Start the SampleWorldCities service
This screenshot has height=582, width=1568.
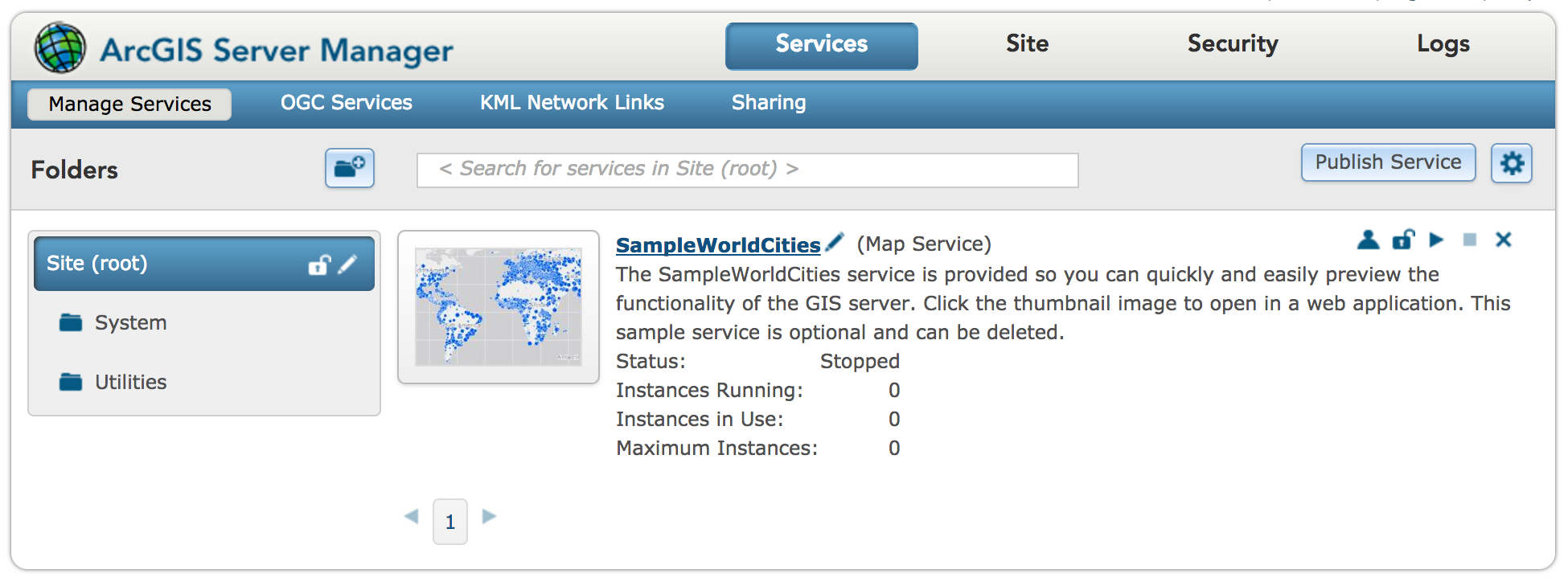pos(1436,240)
